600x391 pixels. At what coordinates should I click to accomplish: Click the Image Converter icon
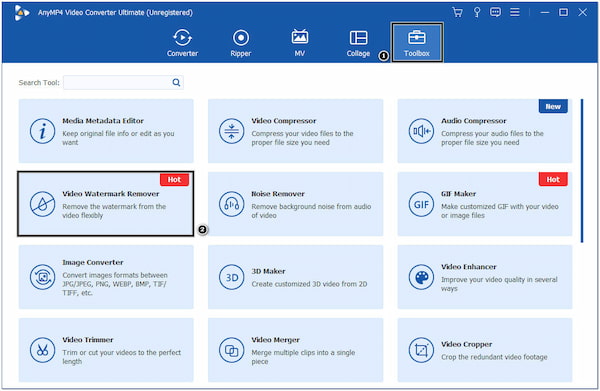click(42, 277)
